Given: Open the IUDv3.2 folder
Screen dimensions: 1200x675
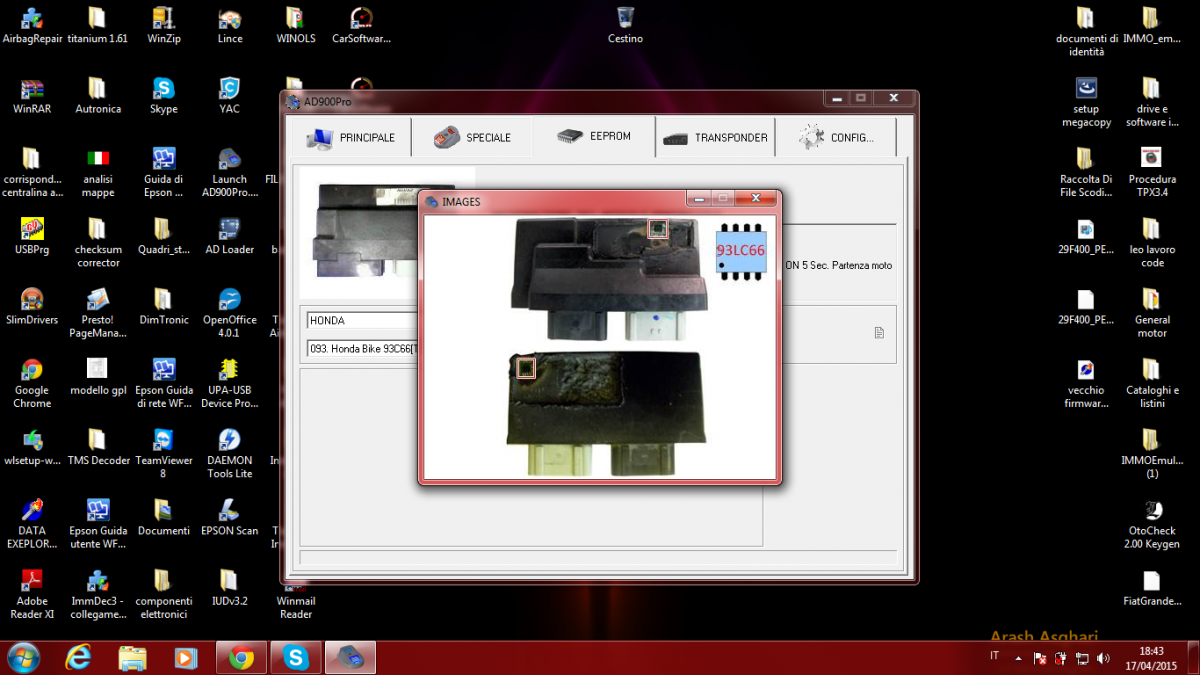Looking at the screenshot, I should [230, 586].
